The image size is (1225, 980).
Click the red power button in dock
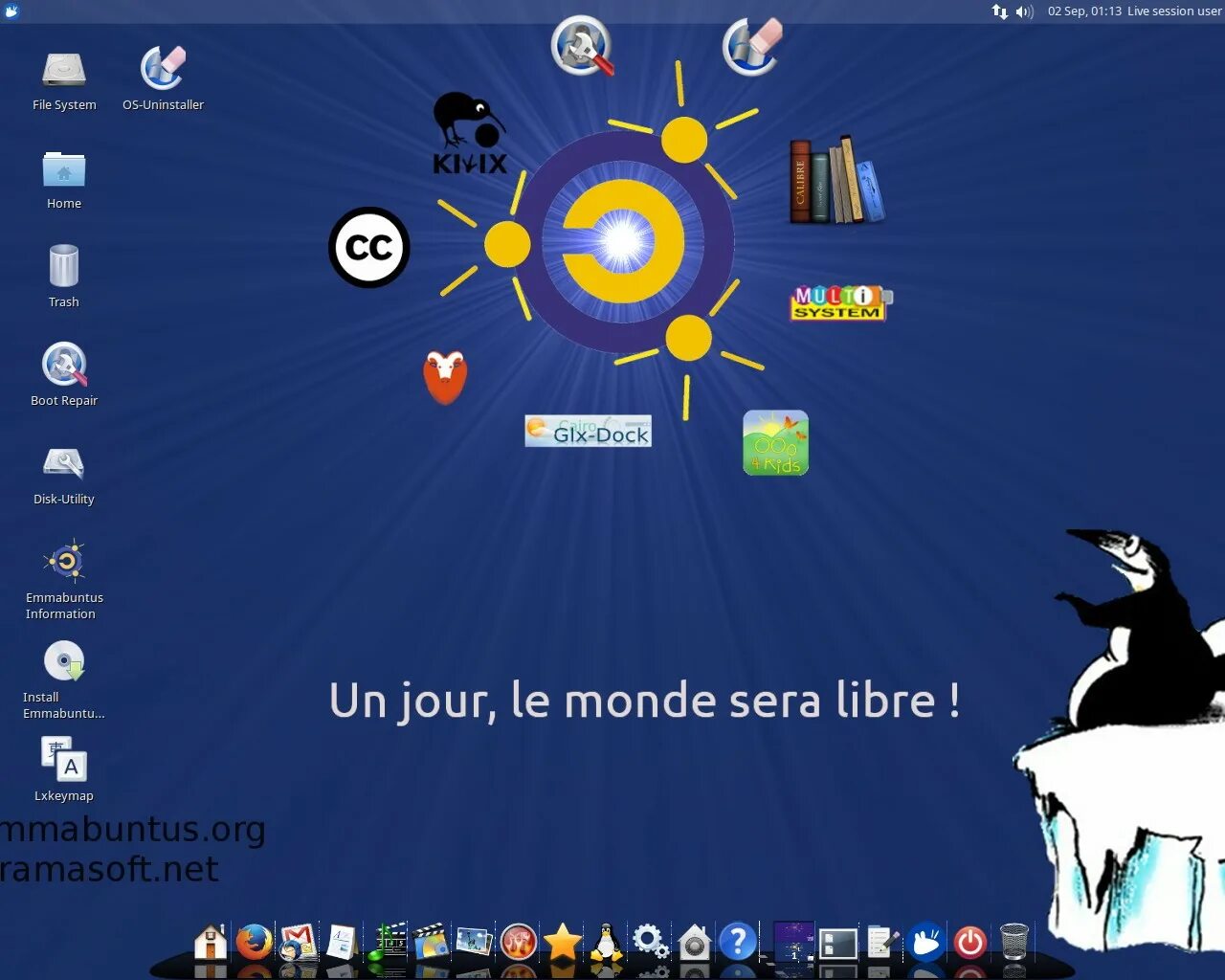970,943
